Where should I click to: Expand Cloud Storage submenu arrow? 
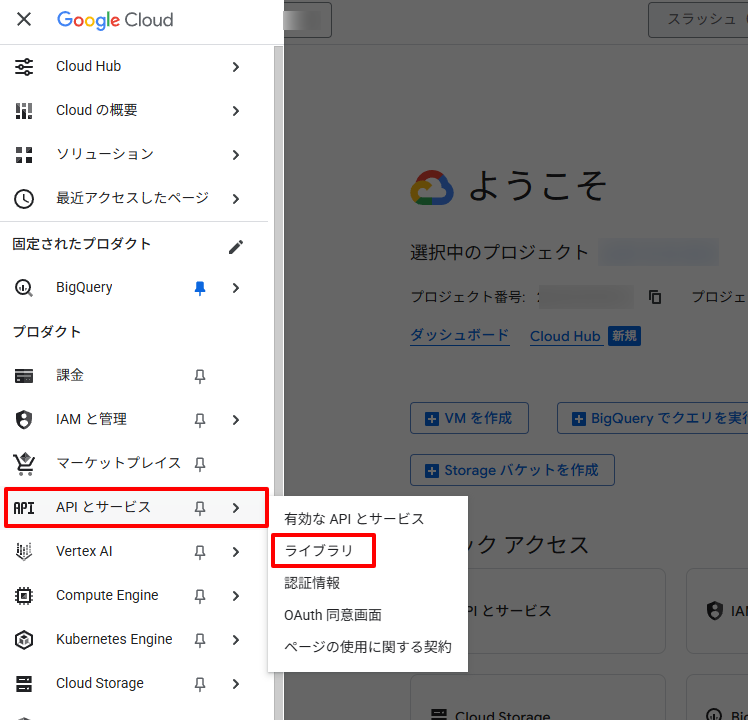click(x=236, y=684)
